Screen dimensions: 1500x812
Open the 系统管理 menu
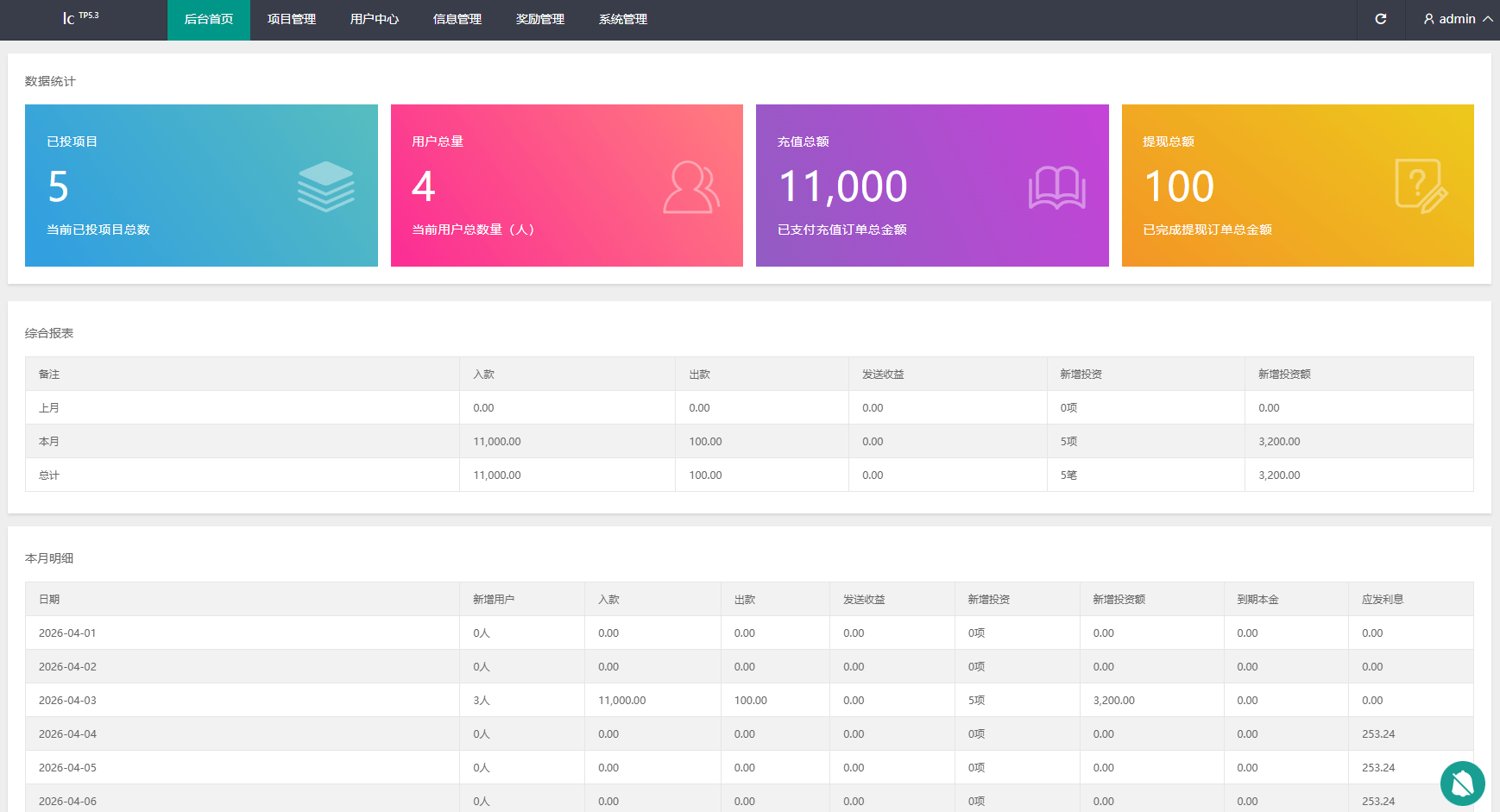(623, 19)
